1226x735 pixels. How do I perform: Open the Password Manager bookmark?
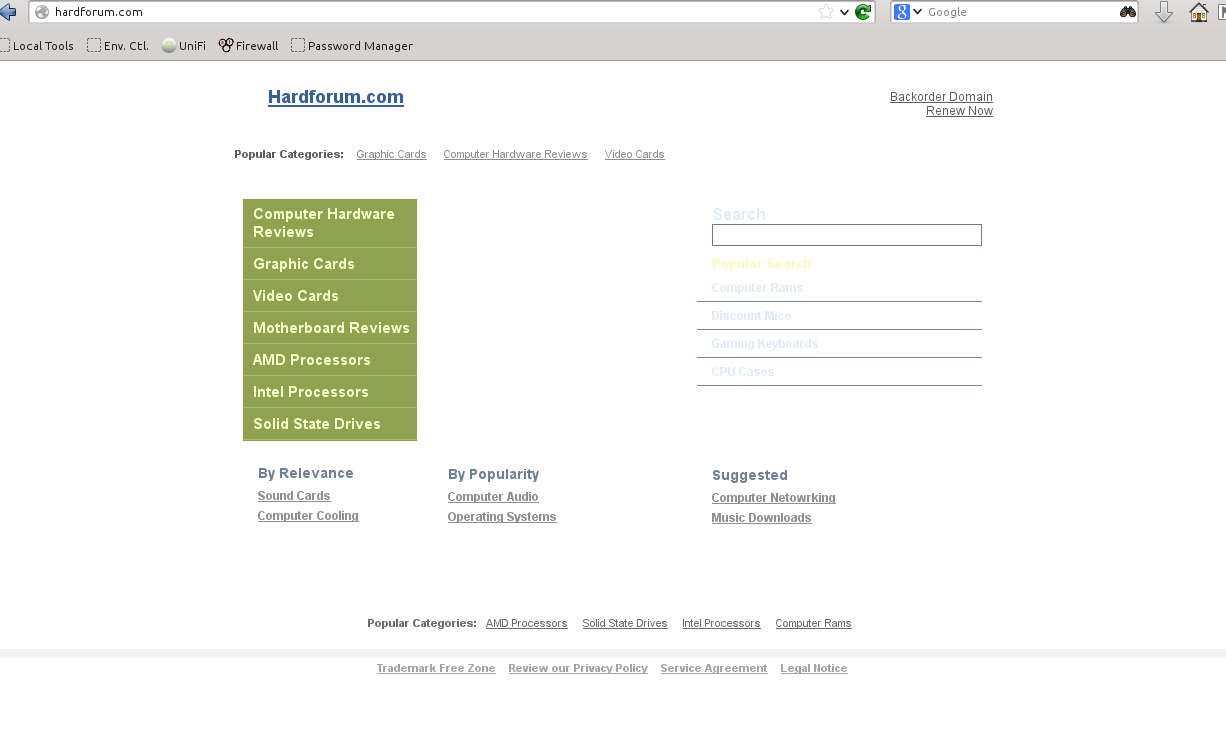(352, 45)
